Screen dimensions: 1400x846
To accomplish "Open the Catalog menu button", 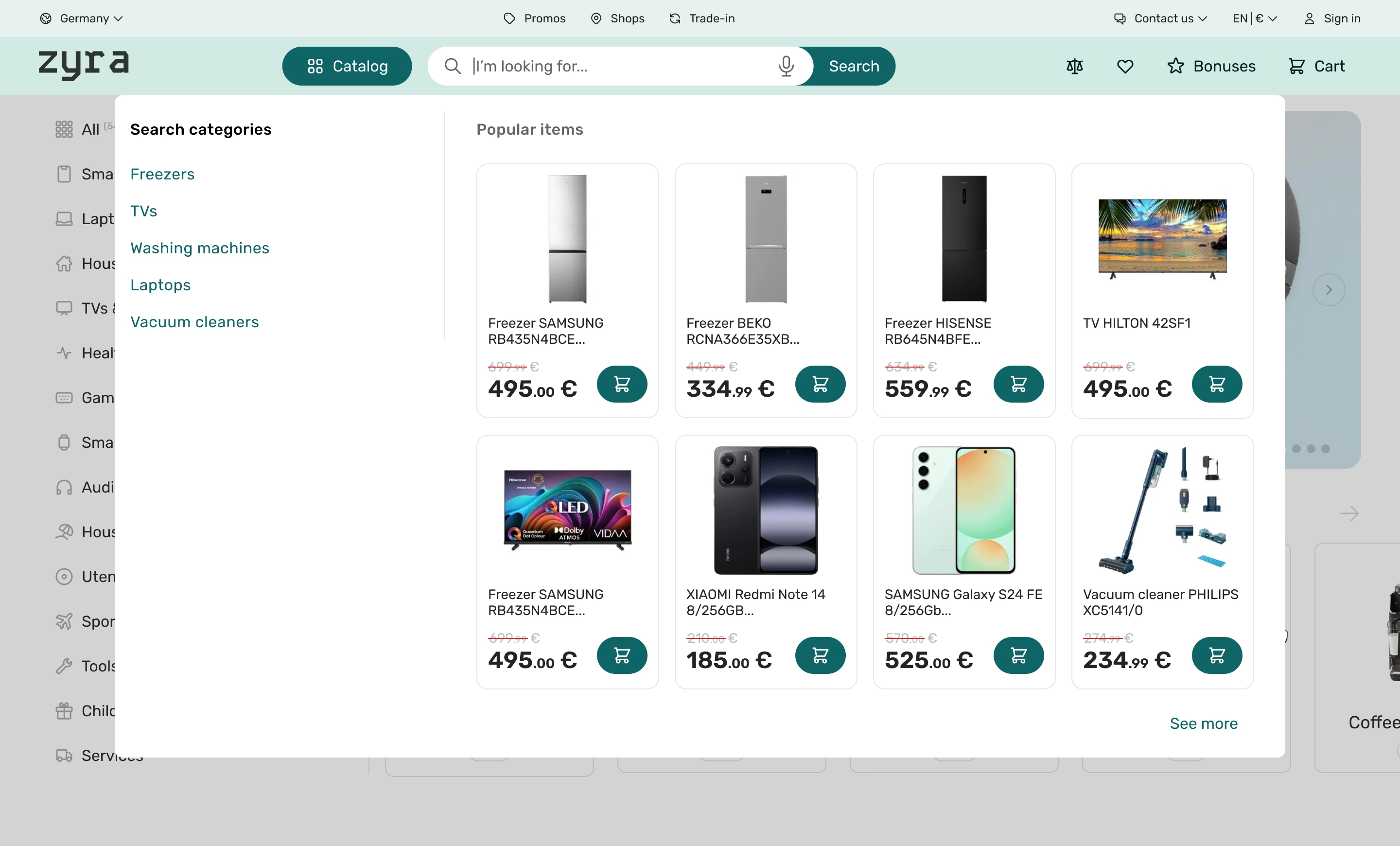I will (x=347, y=66).
